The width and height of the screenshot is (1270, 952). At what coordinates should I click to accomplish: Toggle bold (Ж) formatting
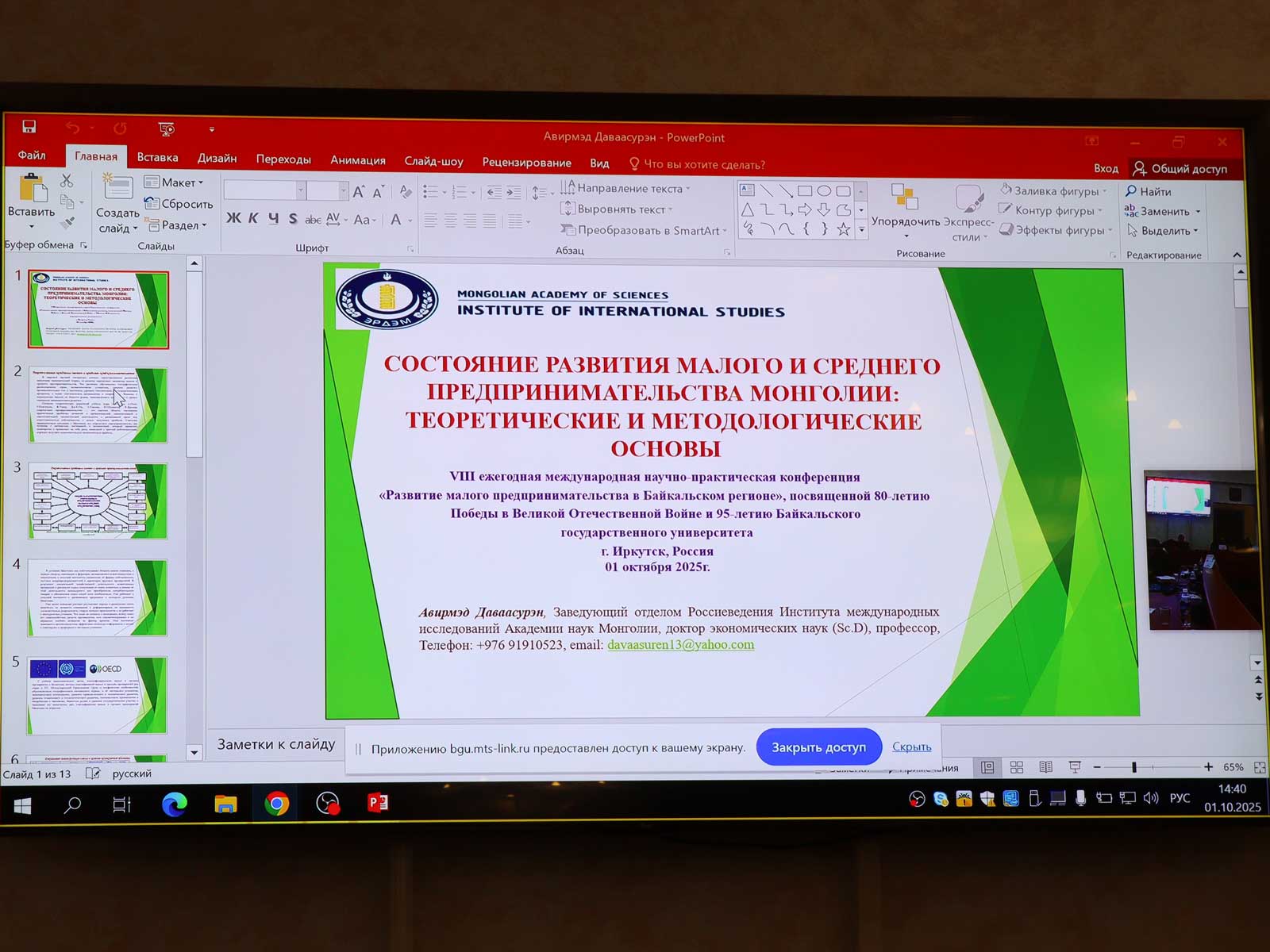[x=233, y=218]
